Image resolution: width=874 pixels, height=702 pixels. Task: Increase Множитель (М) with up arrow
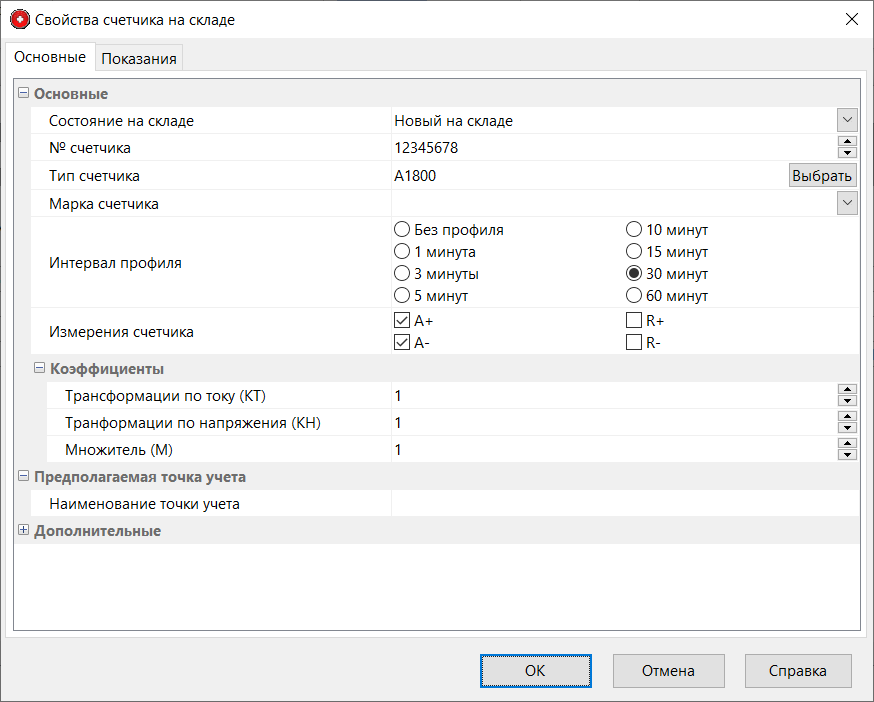pyautogui.click(x=847, y=444)
